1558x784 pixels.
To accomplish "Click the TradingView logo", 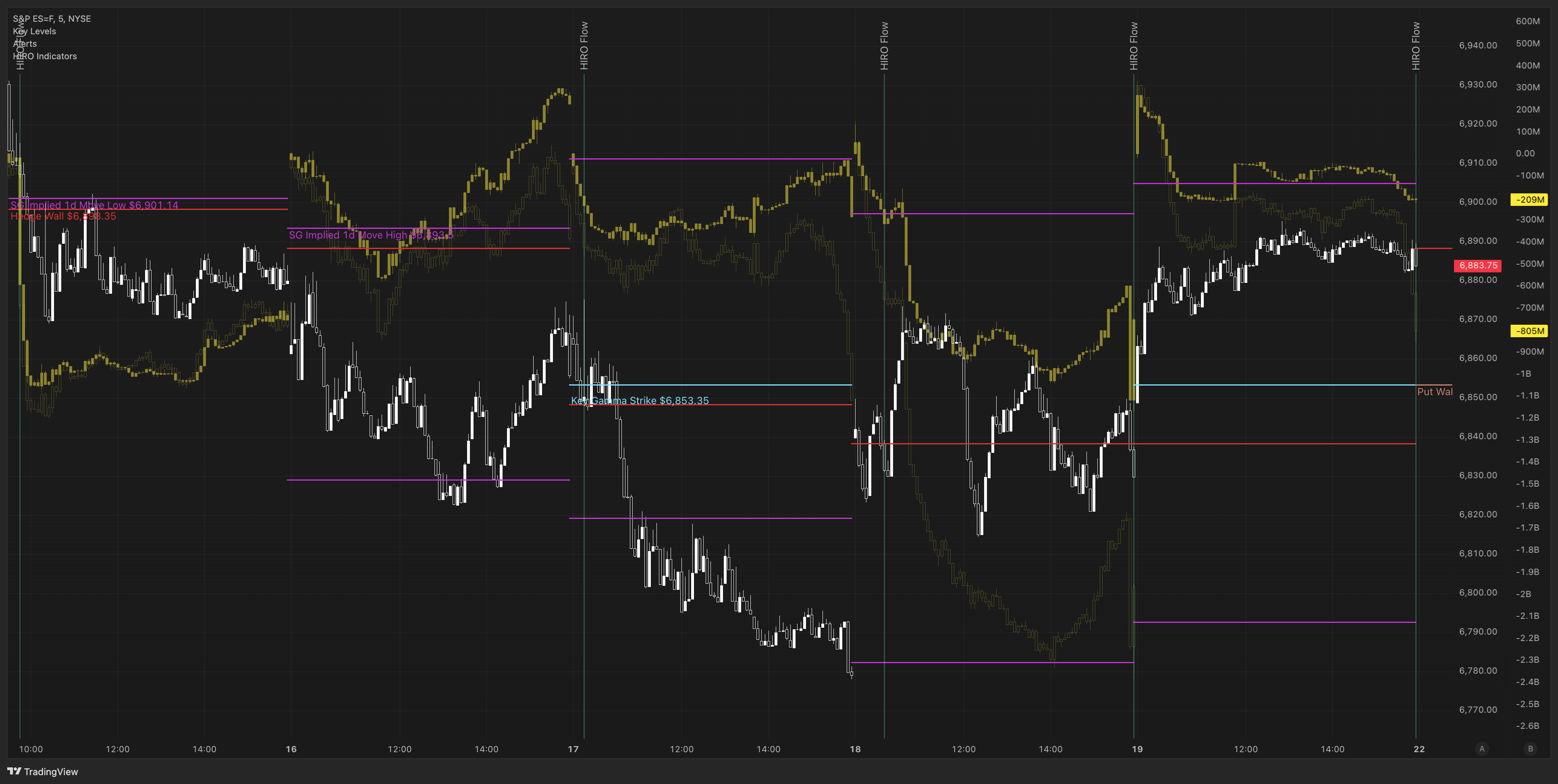I will coord(42,771).
